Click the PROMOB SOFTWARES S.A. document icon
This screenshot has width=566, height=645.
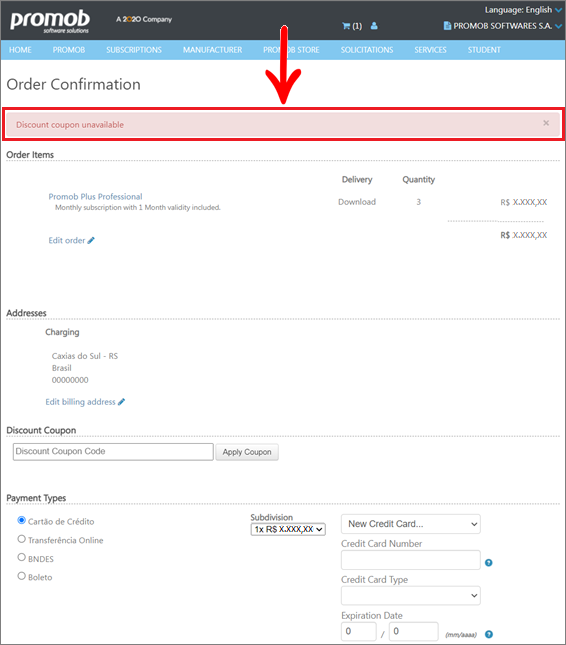point(447,26)
